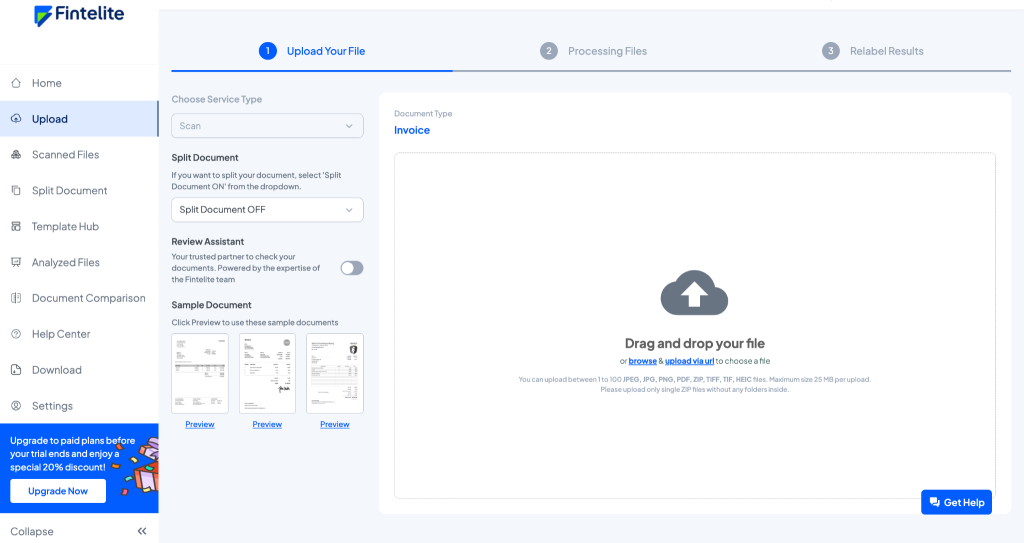Open Scanned Files via its sidebar icon
This screenshot has width=1024, height=543.
coord(16,155)
